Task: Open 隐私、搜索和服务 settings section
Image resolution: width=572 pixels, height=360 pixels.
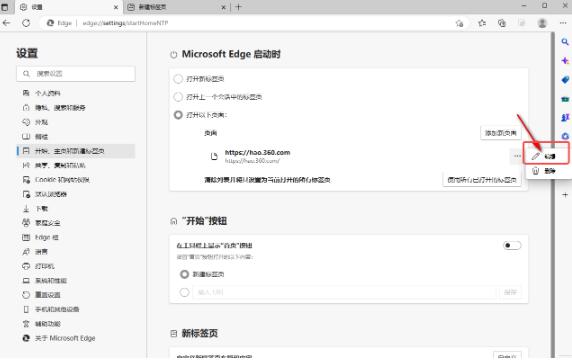Action: [x=76, y=108]
